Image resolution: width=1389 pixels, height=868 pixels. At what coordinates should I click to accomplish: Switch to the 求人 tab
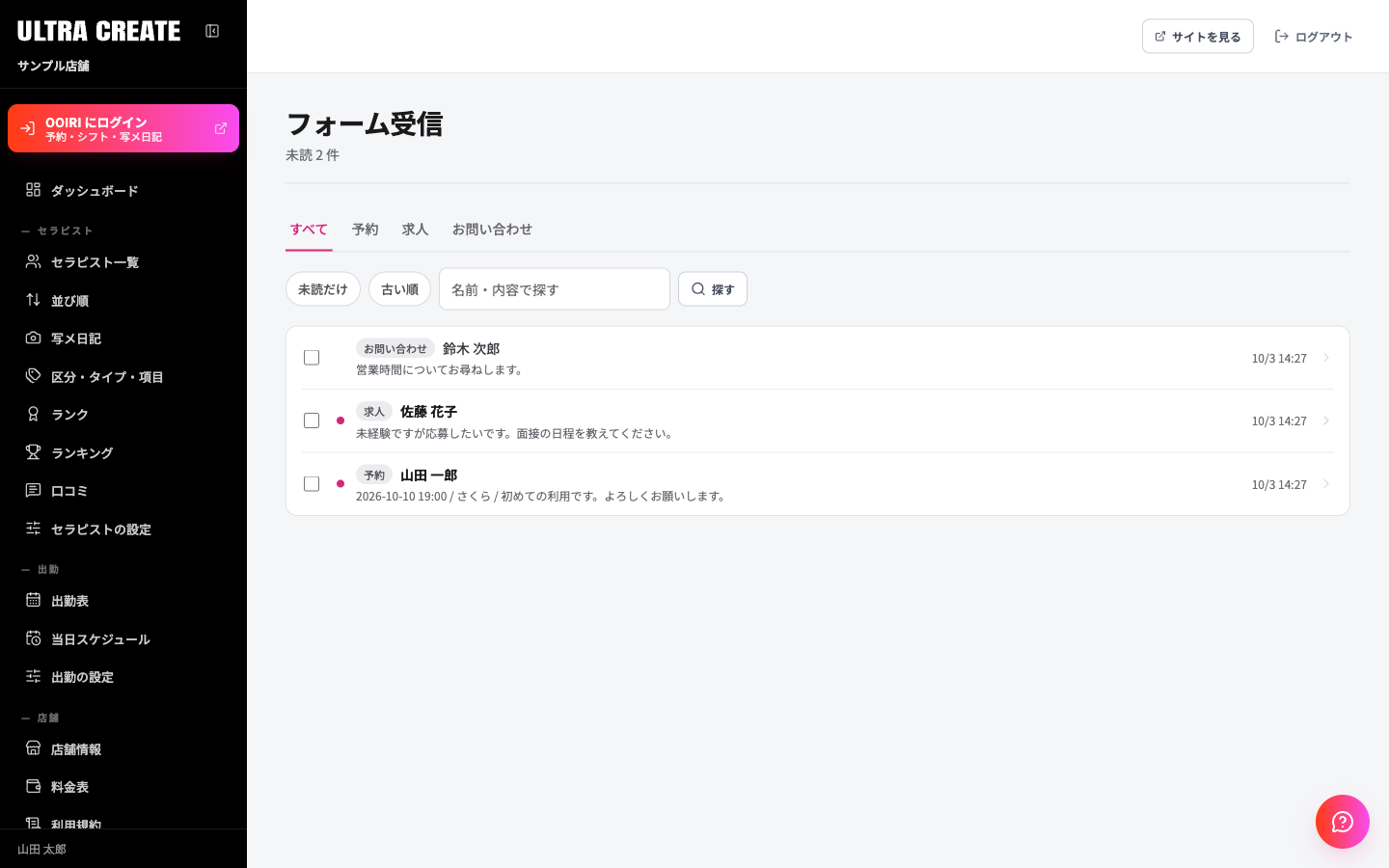(x=415, y=230)
